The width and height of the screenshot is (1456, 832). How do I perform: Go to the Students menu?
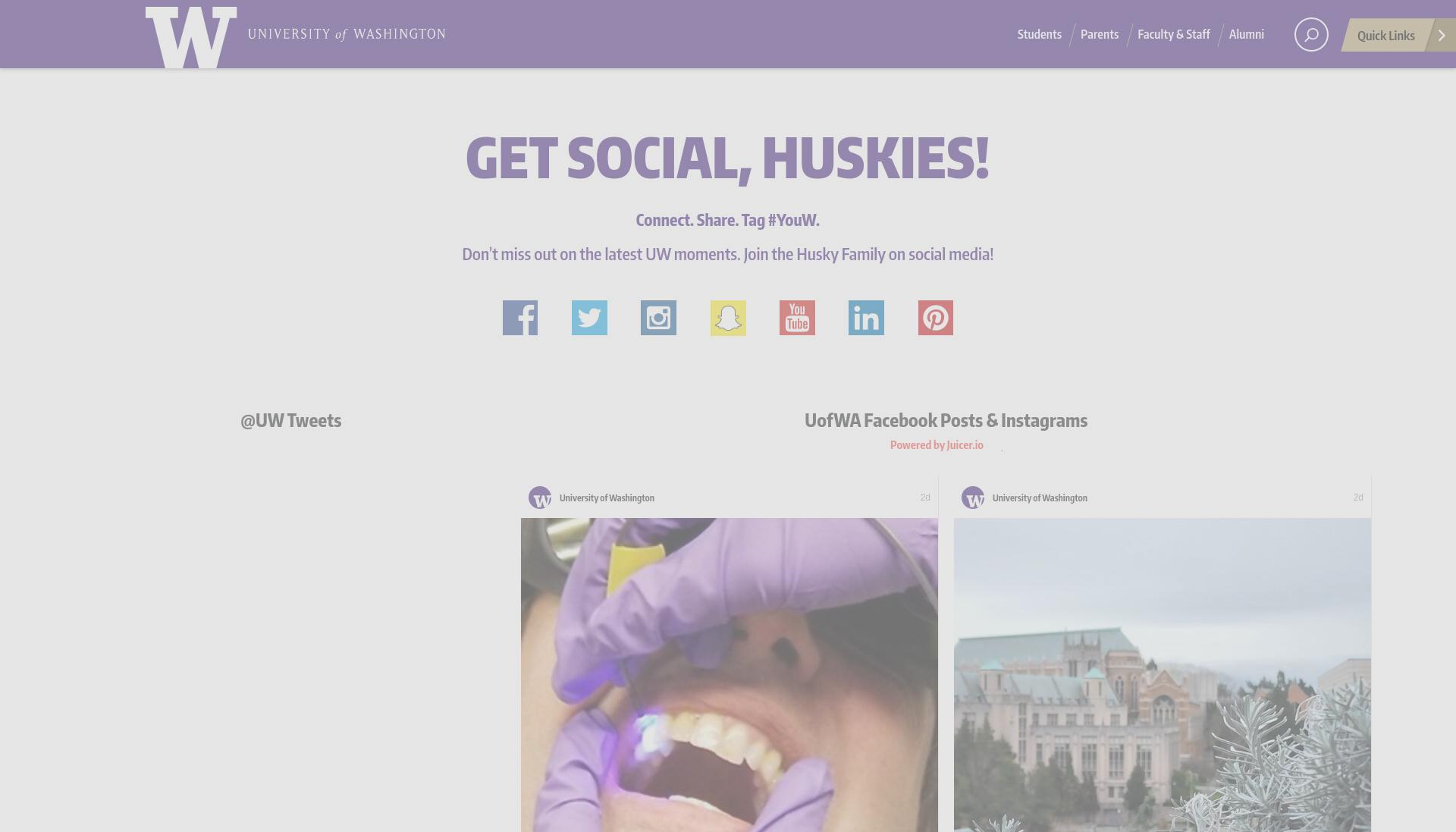[x=1039, y=34]
